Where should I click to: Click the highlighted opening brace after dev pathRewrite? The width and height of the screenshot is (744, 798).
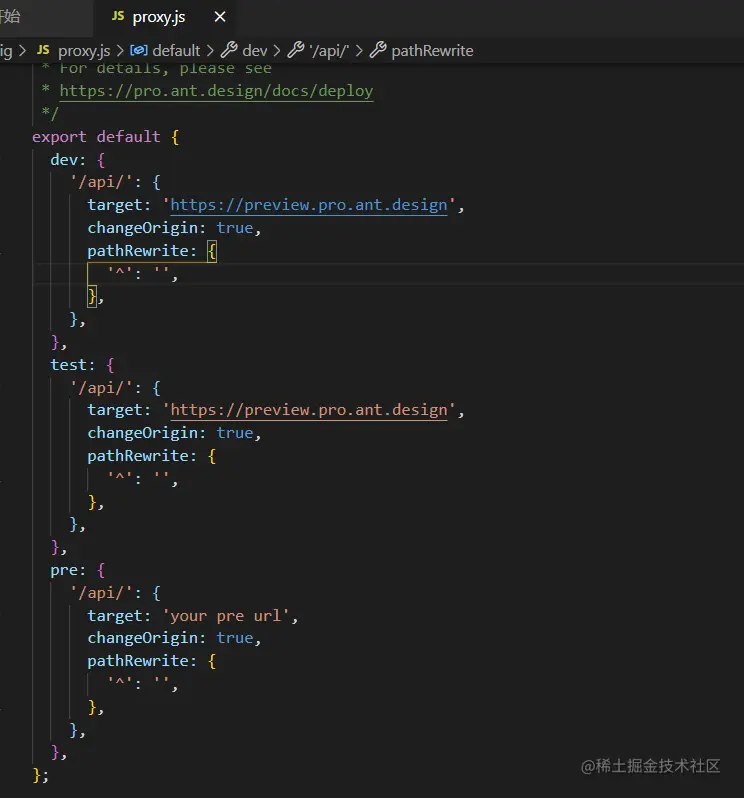pos(212,251)
